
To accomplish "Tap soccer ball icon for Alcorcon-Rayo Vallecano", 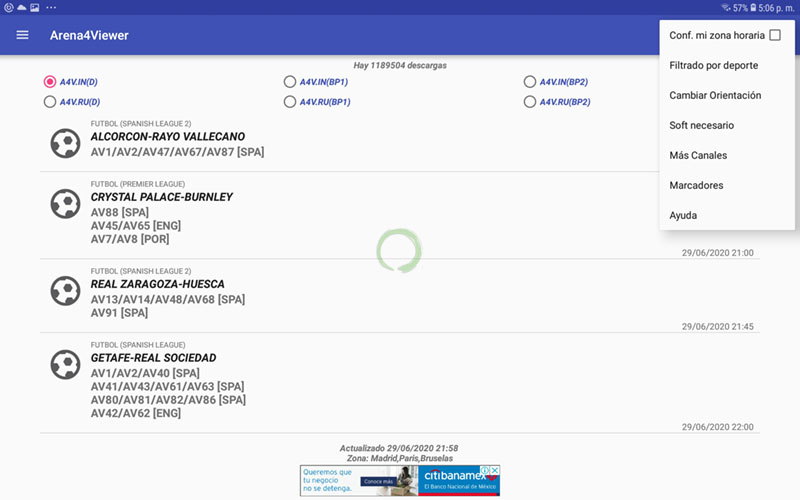I will (65, 143).
